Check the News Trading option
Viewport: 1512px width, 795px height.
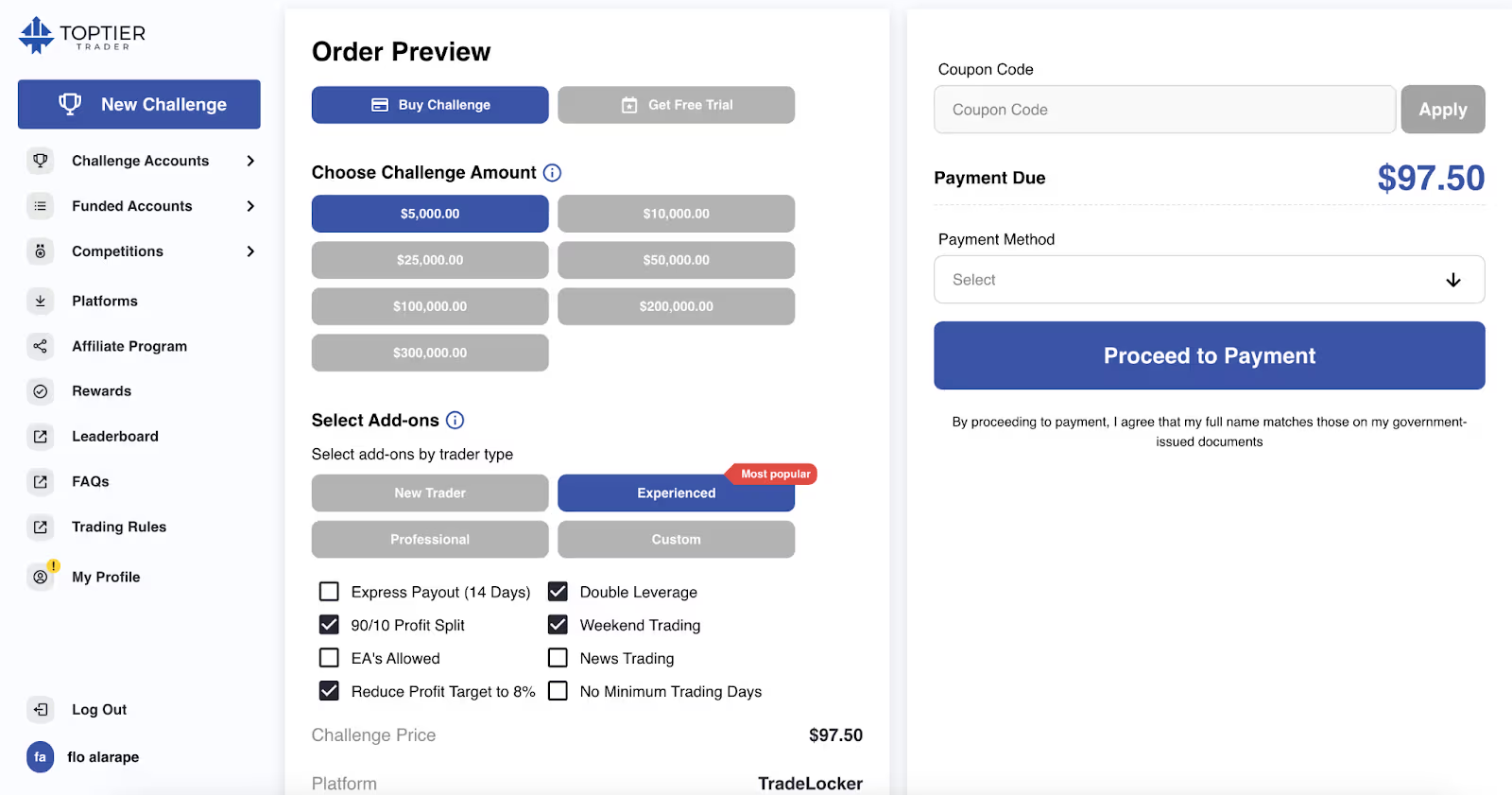pyautogui.click(x=557, y=657)
